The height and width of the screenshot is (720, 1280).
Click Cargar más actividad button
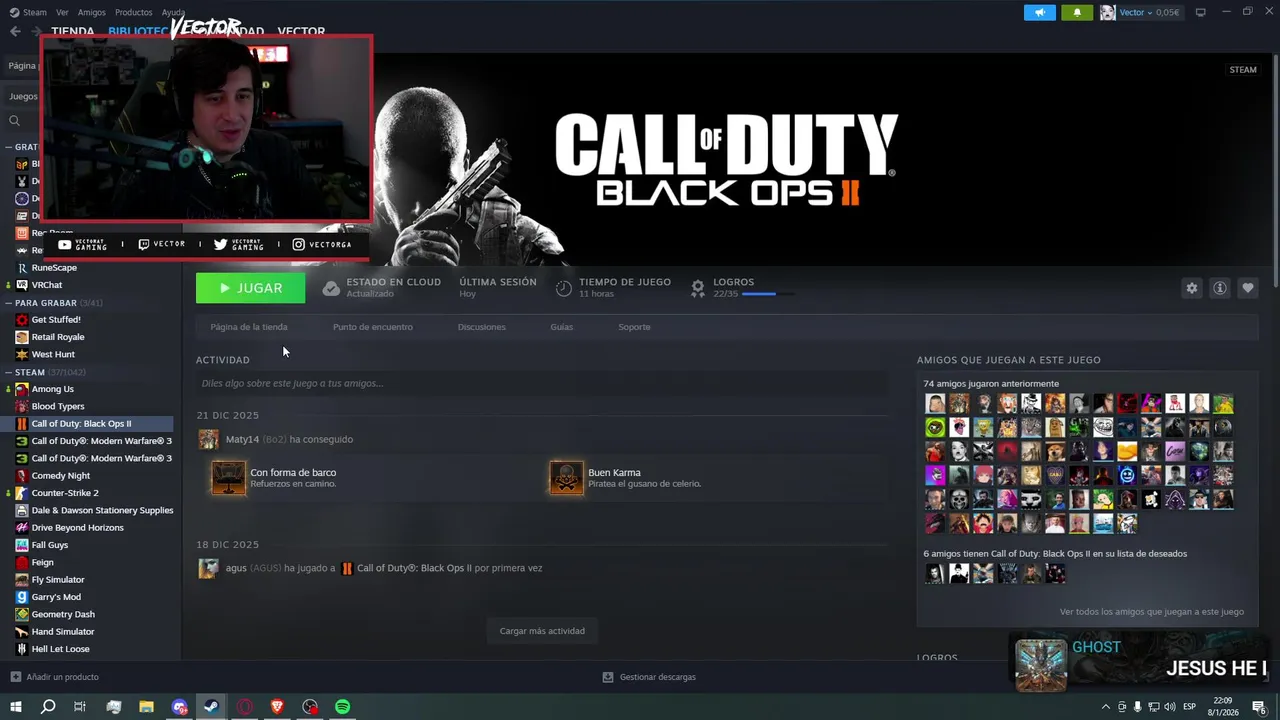click(x=542, y=631)
